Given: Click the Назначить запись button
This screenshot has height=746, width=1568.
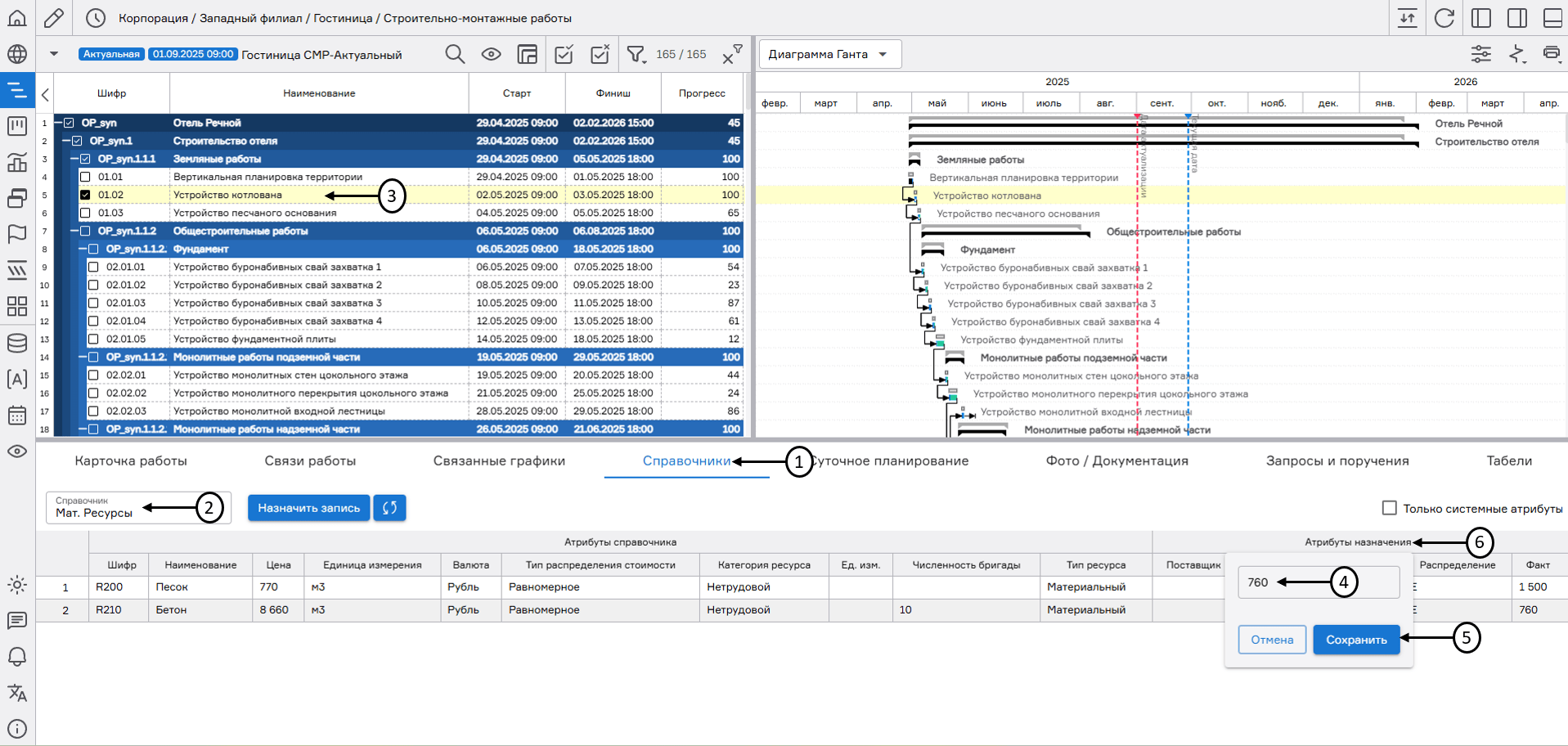Looking at the screenshot, I should coord(308,508).
